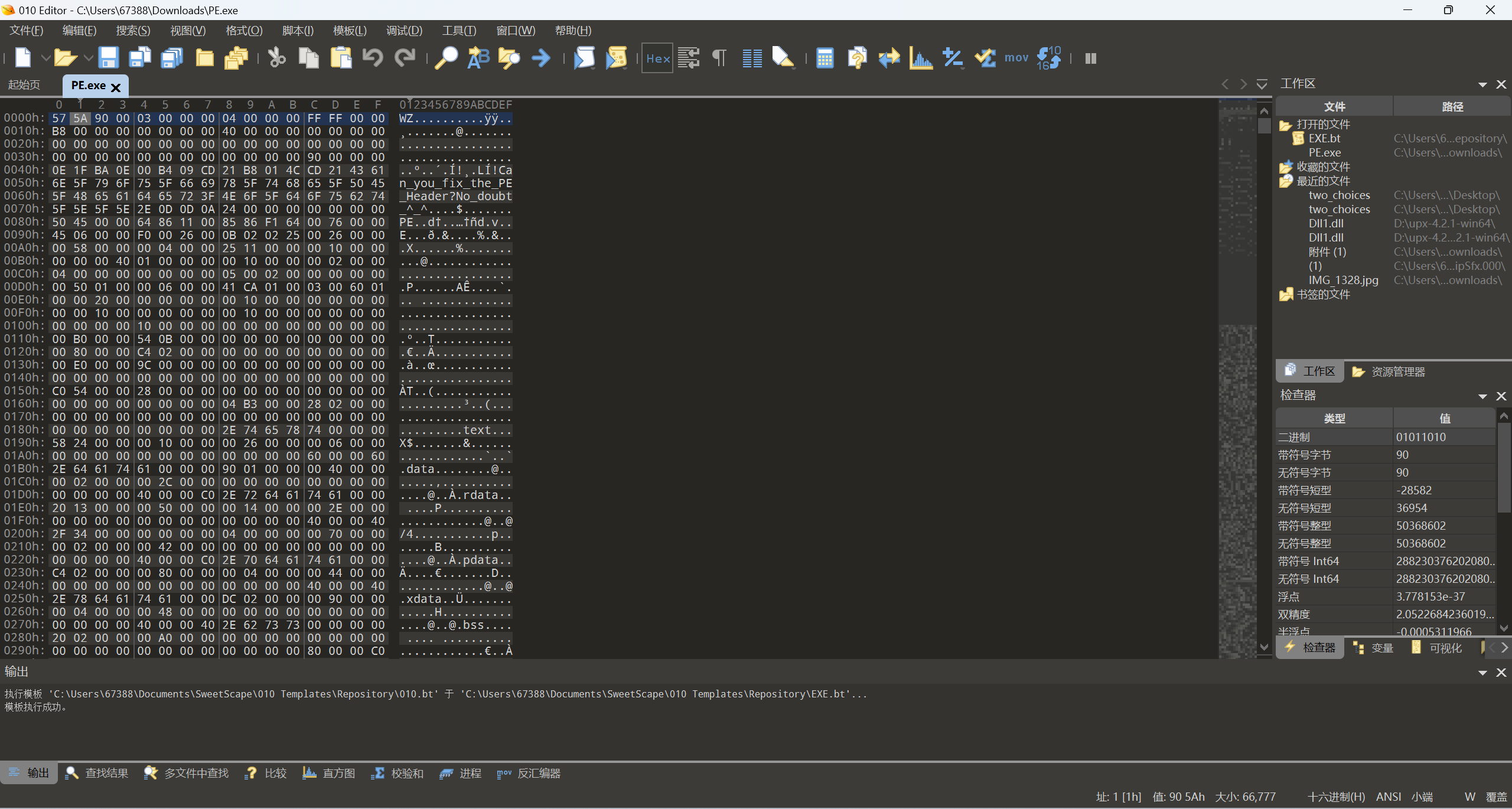Open the Inspector panel options dropdown

1482,396
